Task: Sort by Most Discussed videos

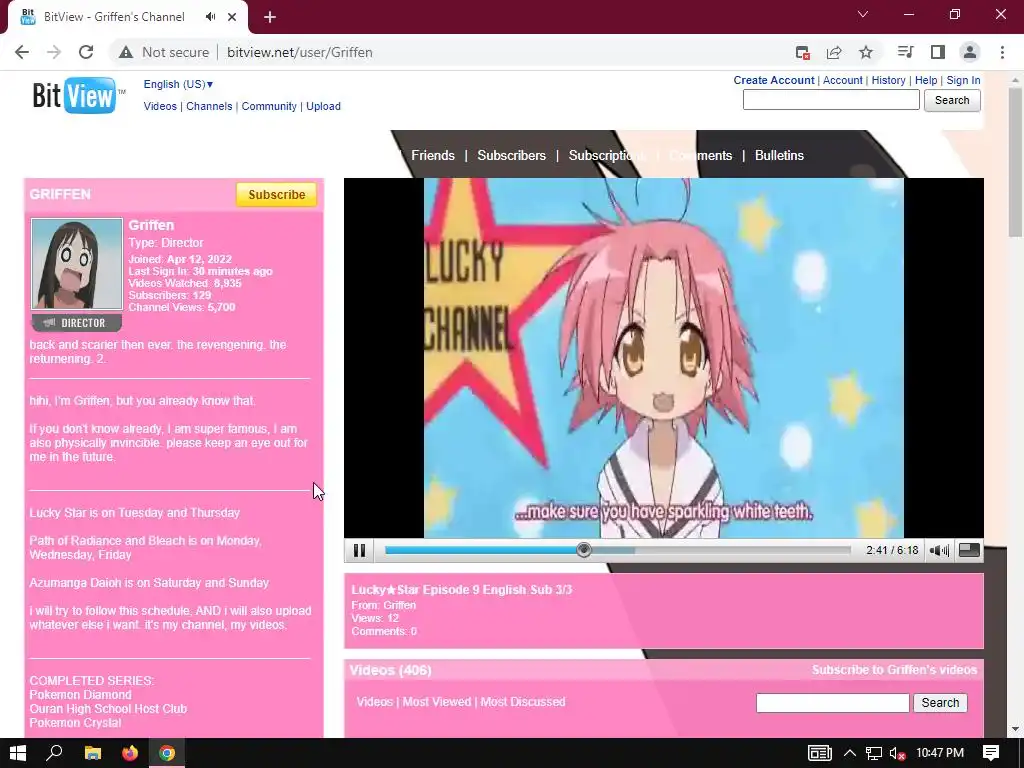Action: [x=522, y=702]
